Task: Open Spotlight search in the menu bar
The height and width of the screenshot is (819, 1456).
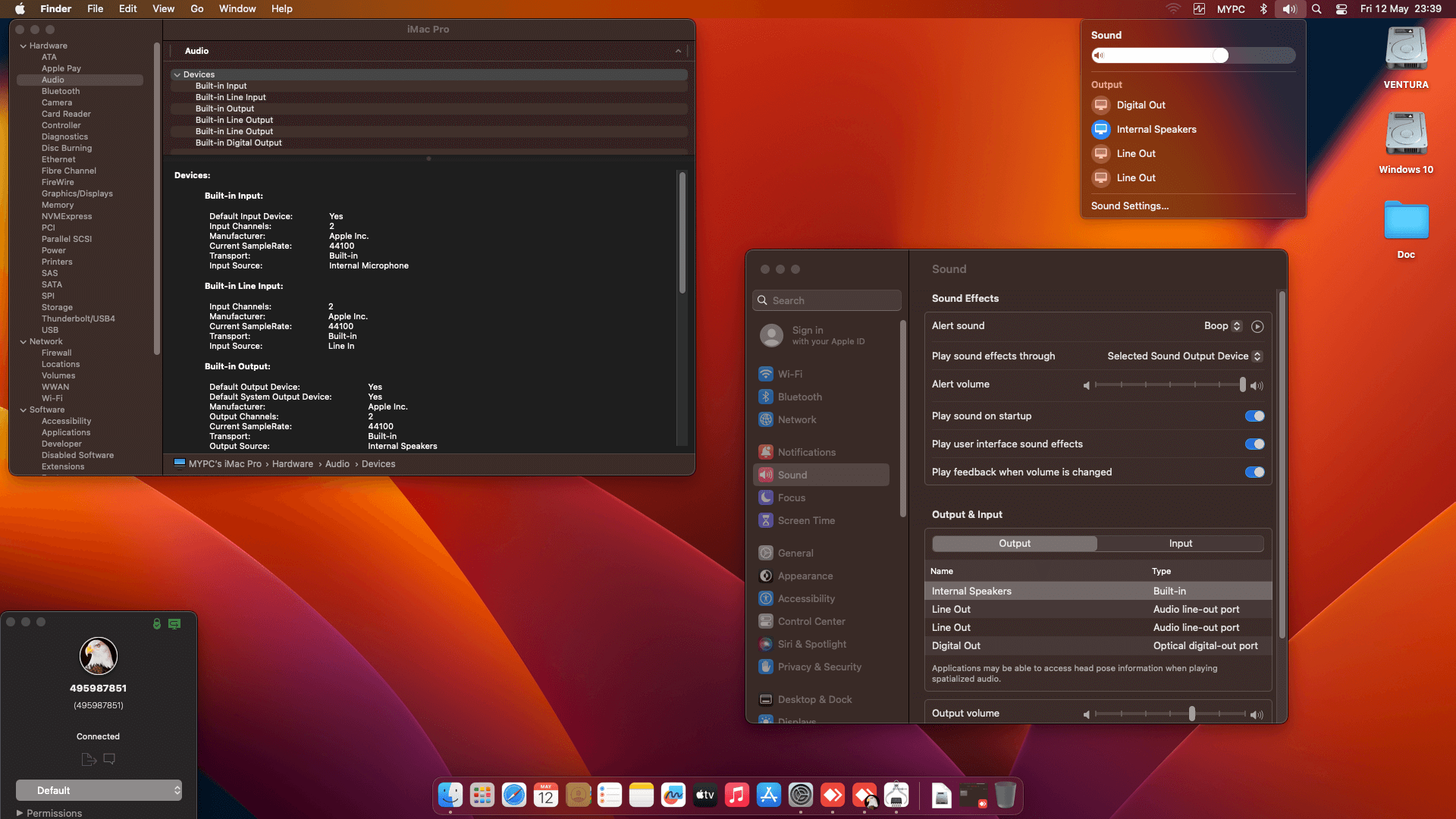Action: (1316, 9)
